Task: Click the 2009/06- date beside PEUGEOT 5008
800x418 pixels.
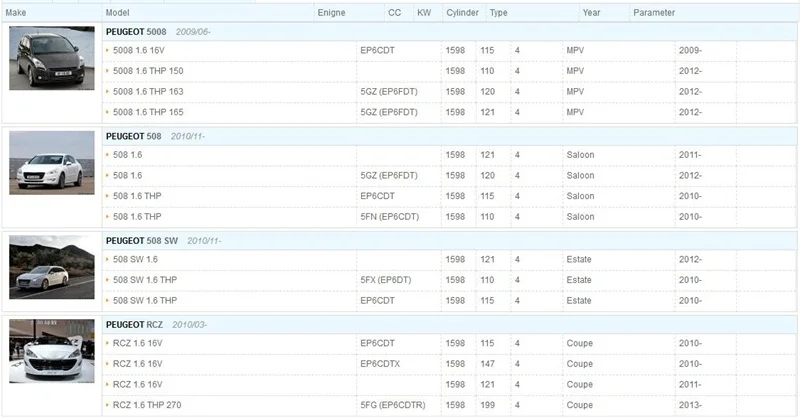Action: point(193,32)
